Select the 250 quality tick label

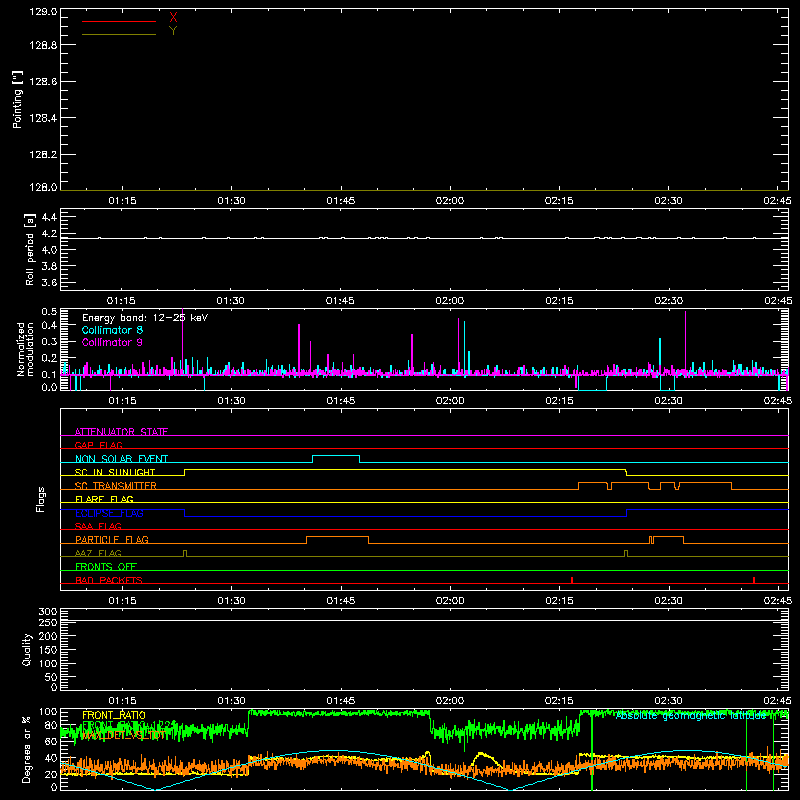48,622
